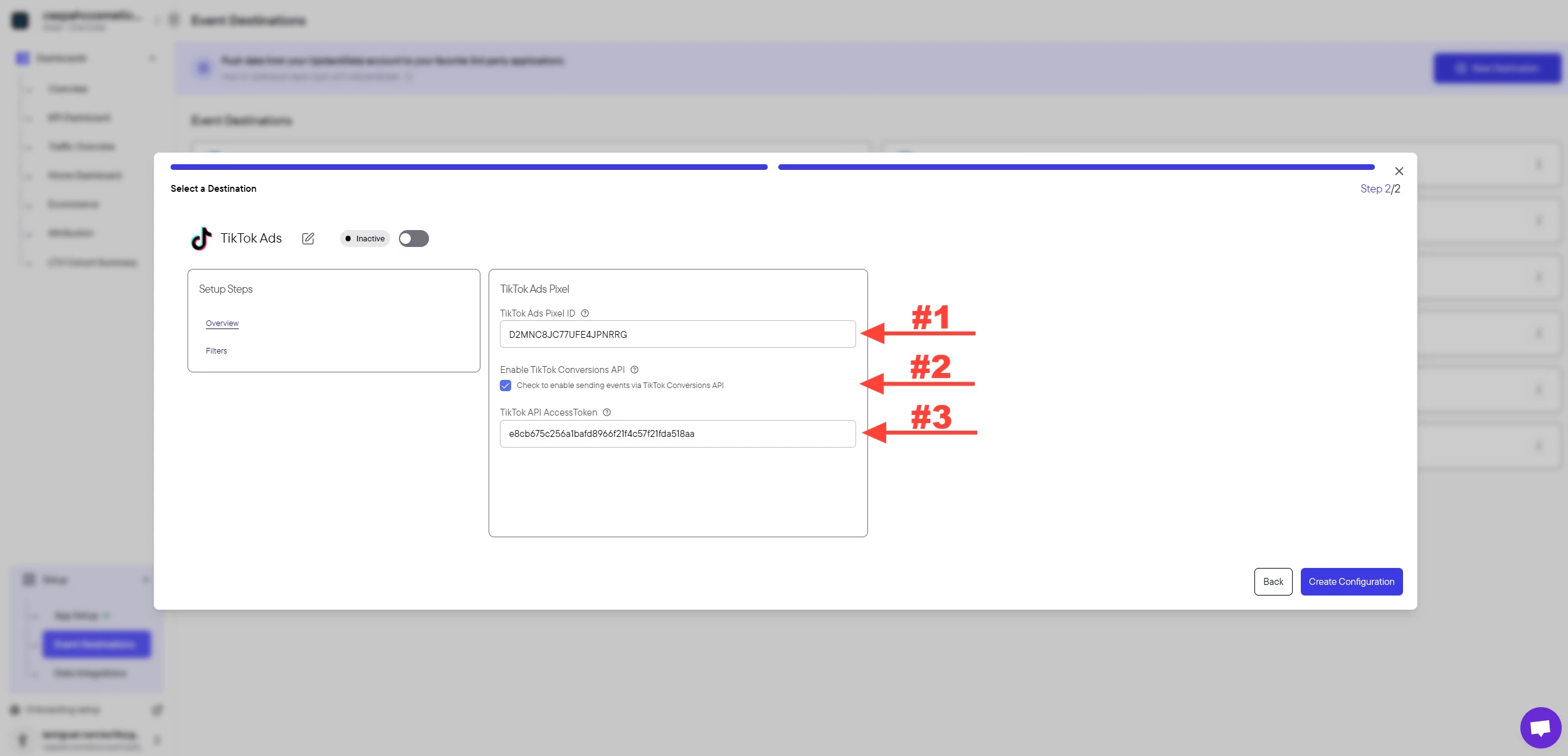Click the Back button
The height and width of the screenshot is (756, 1568).
click(1273, 582)
